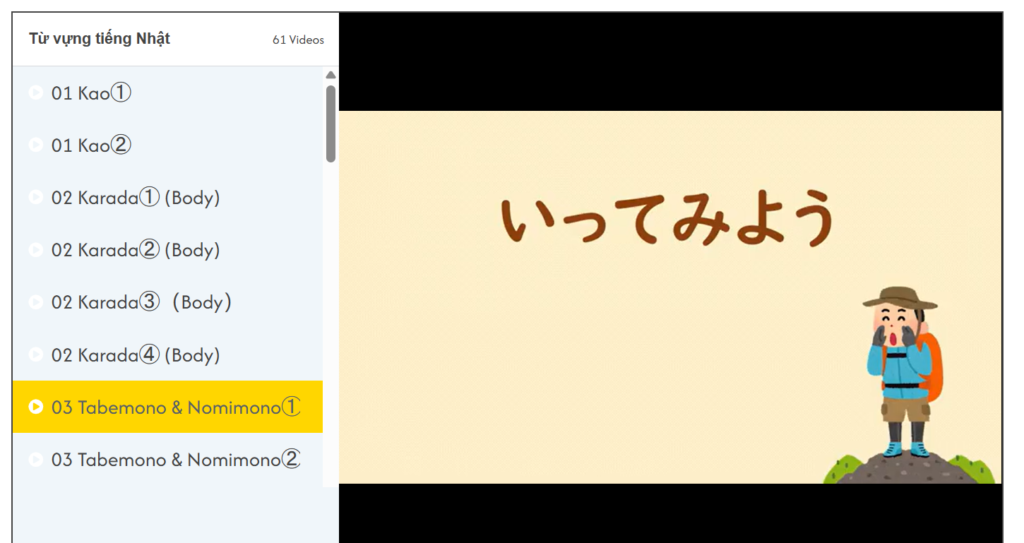1024x543 pixels.
Task: Choose 02 Karada② (Body) title in playlist
Action: point(135,250)
